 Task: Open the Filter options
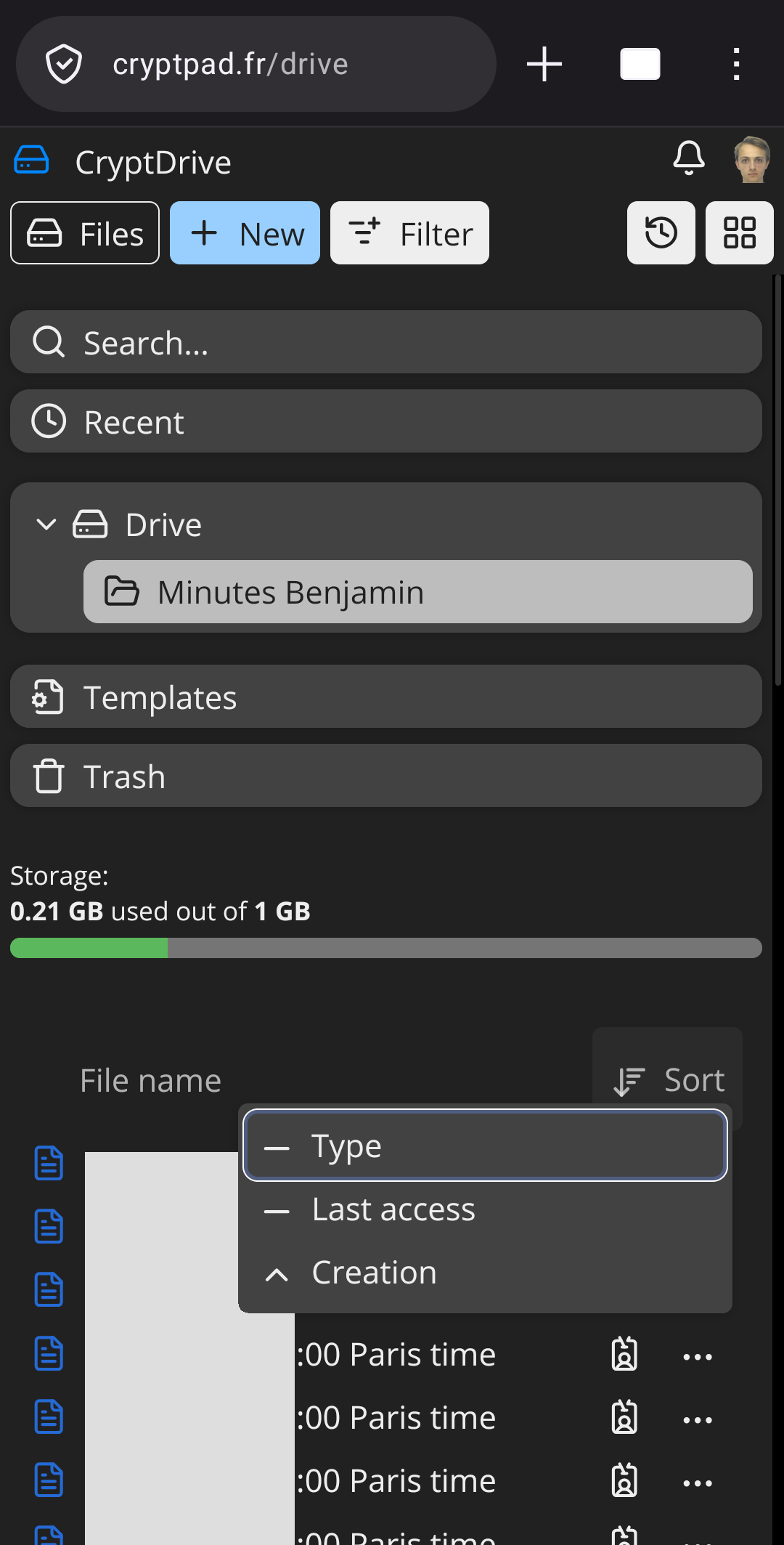(409, 233)
